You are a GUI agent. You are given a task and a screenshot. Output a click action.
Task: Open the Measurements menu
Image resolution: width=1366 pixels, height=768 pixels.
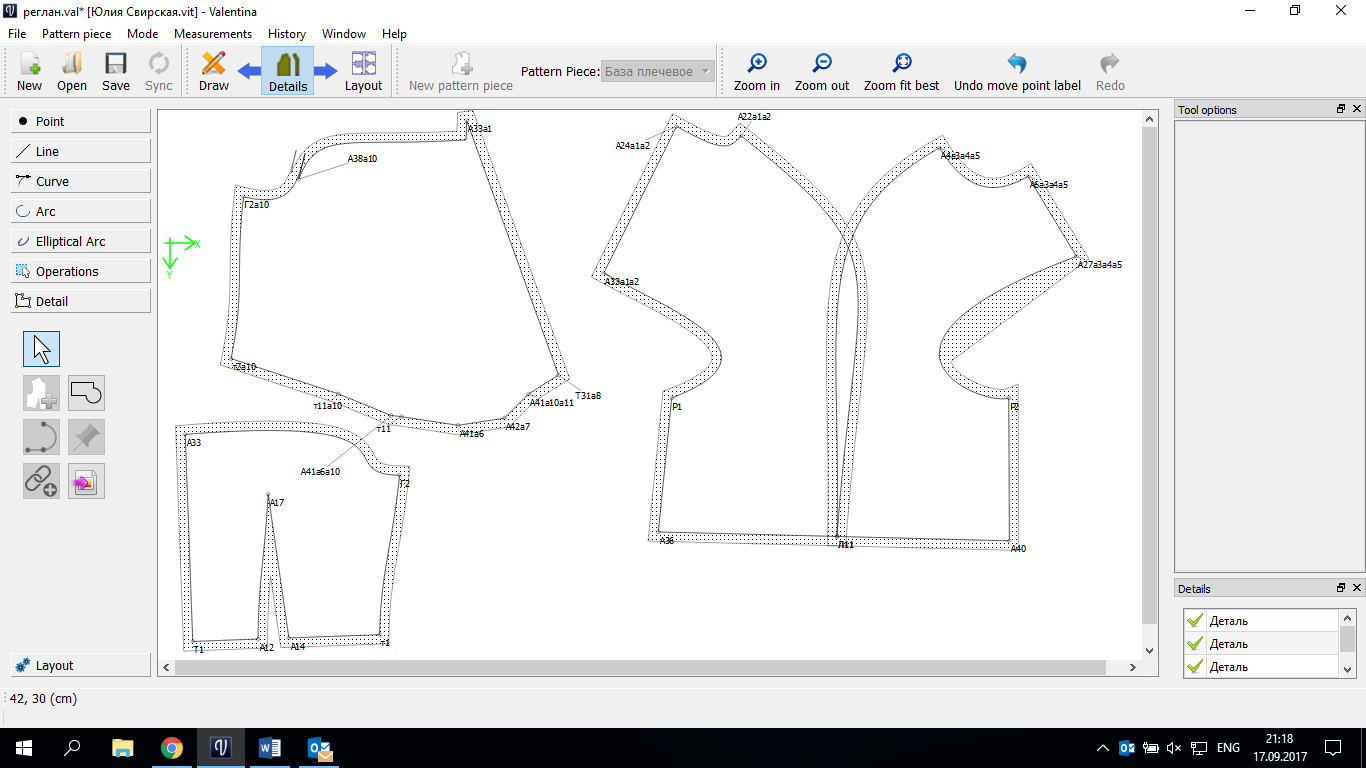(x=213, y=33)
